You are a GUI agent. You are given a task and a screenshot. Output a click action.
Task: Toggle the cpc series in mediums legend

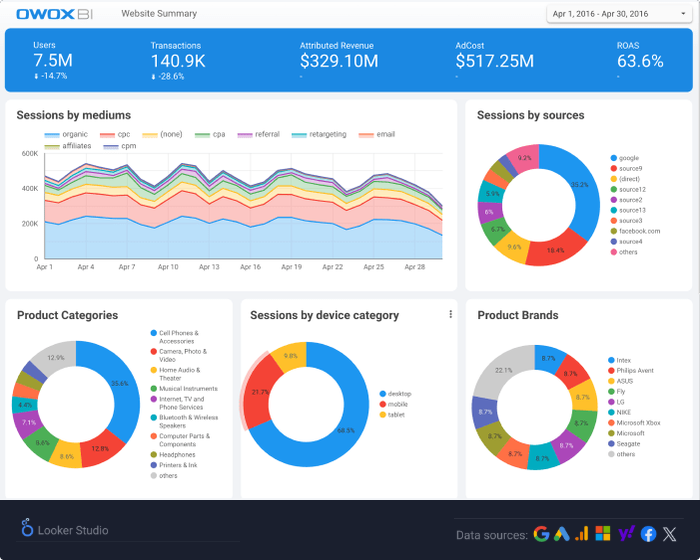click(x=115, y=134)
